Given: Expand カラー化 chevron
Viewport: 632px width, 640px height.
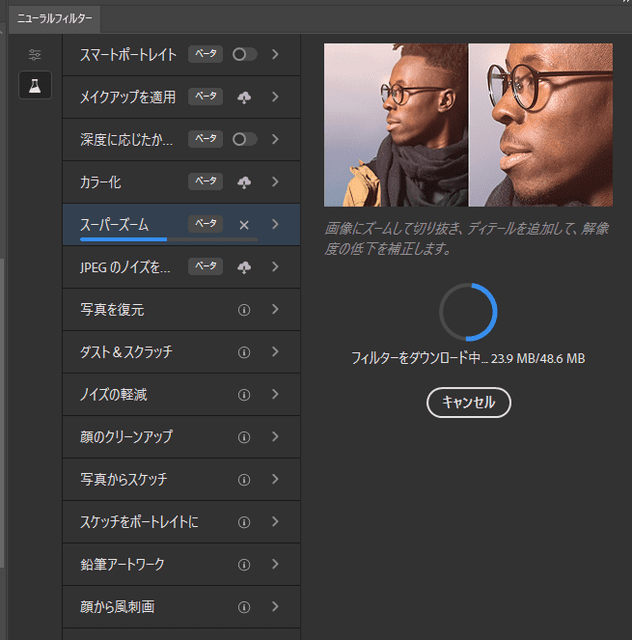Looking at the screenshot, I should tap(275, 182).
